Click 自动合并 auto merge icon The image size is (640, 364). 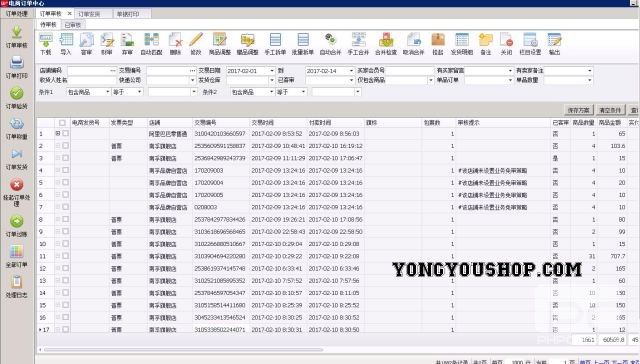(330, 44)
